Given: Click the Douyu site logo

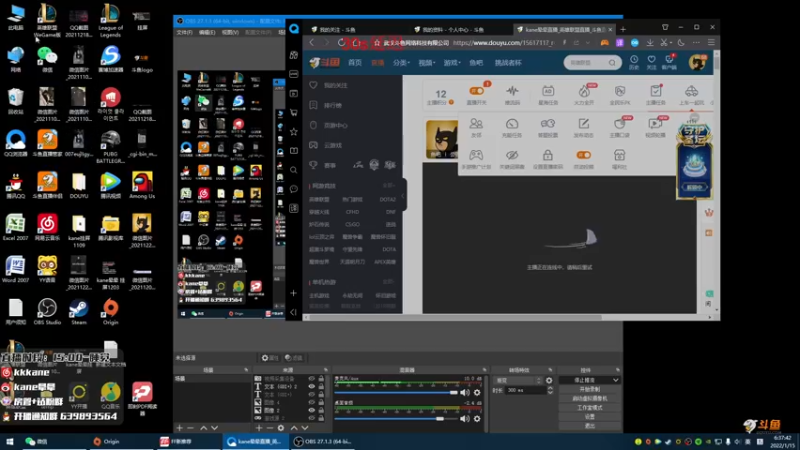Looking at the screenshot, I should click(324, 63).
